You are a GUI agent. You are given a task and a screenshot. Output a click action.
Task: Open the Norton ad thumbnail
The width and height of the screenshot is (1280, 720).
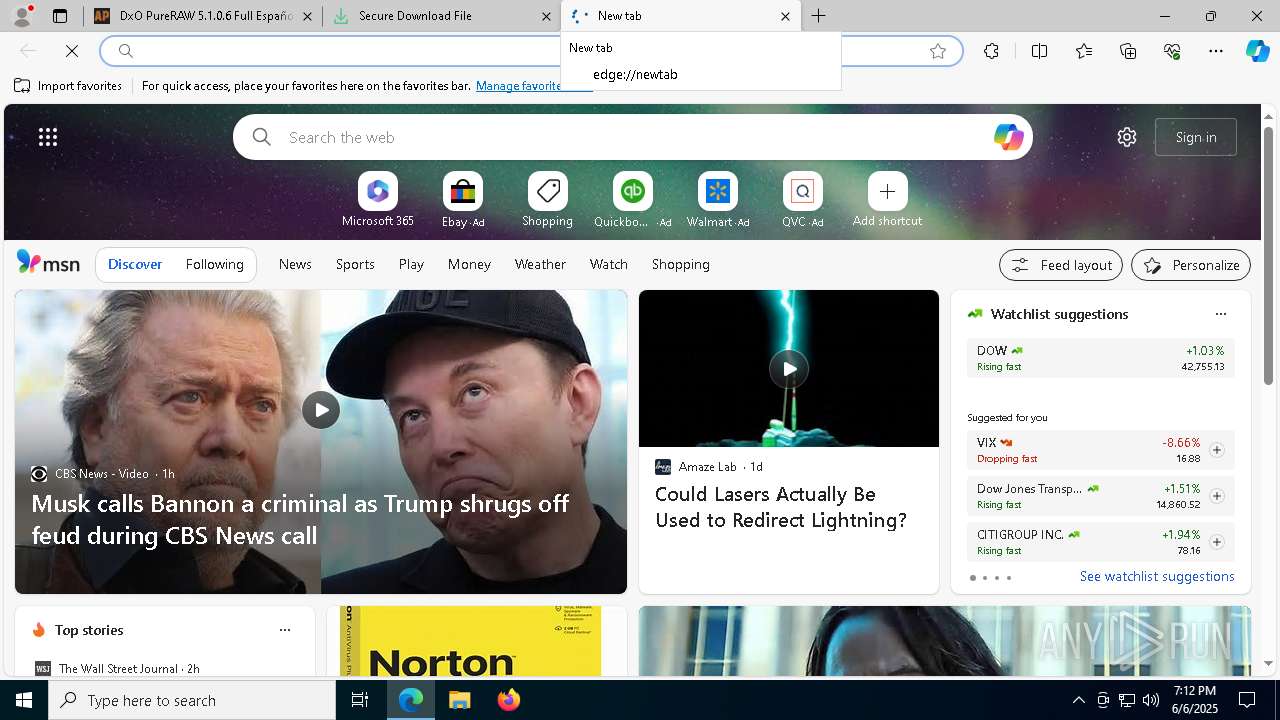[470, 641]
